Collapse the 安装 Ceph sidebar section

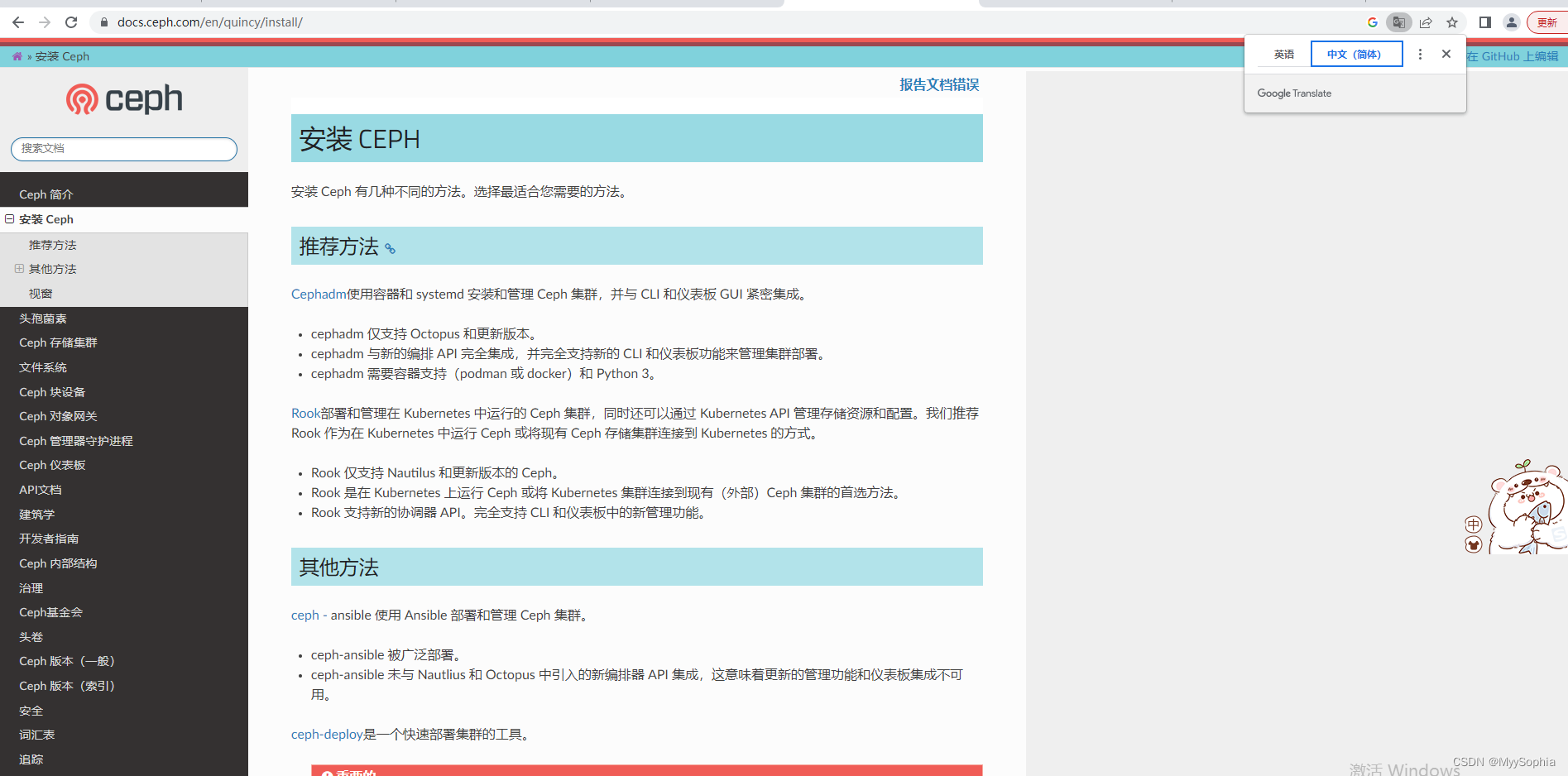pyautogui.click(x=10, y=219)
